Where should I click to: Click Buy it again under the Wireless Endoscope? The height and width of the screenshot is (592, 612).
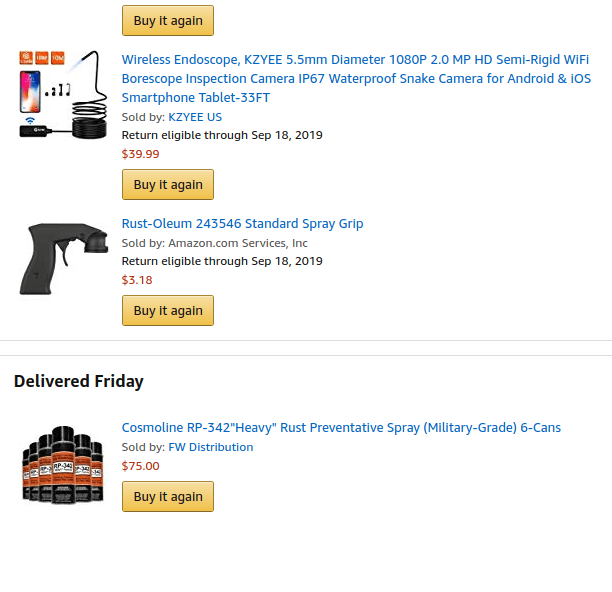pyautogui.click(x=168, y=185)
